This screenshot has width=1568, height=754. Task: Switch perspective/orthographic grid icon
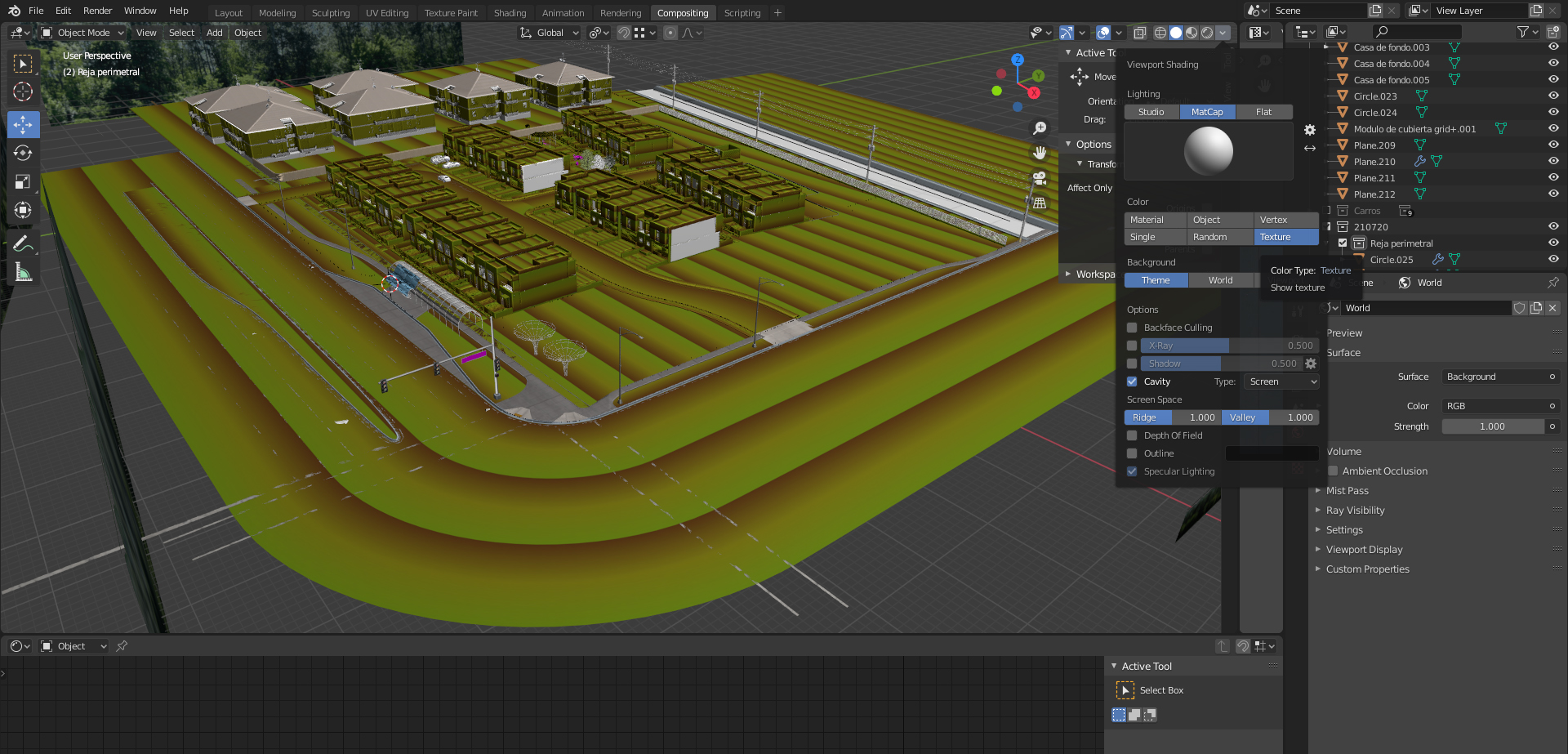click(1040, 203)
